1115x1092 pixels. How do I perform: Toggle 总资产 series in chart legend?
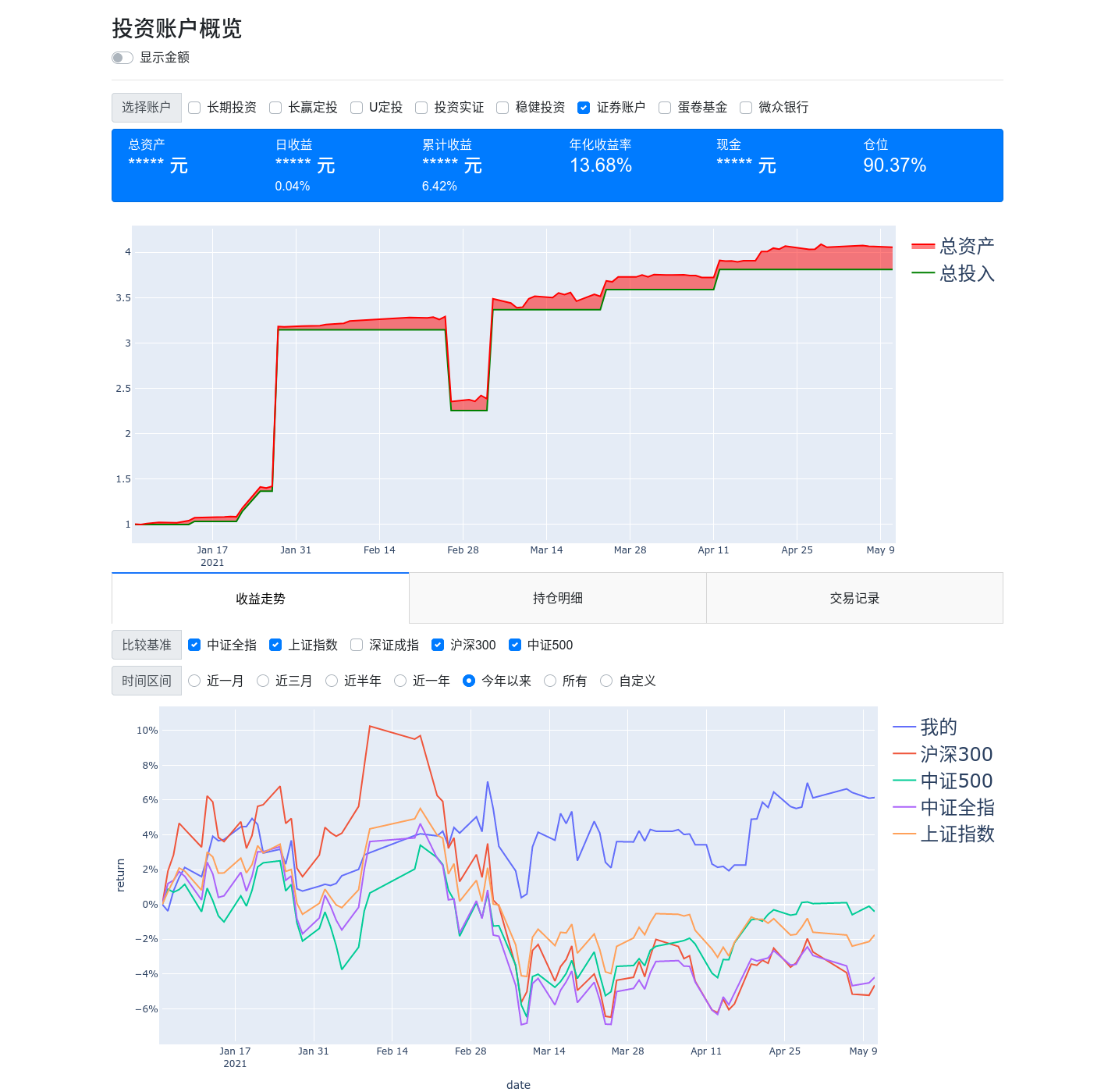coord(953,247)
